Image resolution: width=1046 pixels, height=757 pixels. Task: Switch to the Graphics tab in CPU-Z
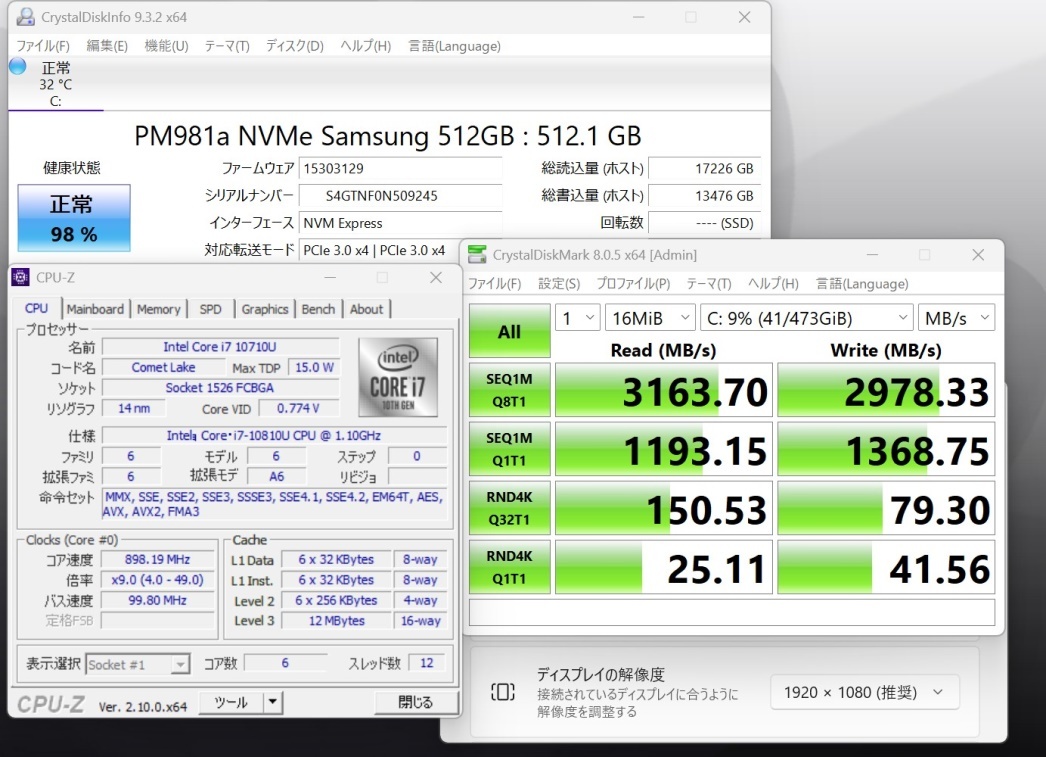(265, 309)
